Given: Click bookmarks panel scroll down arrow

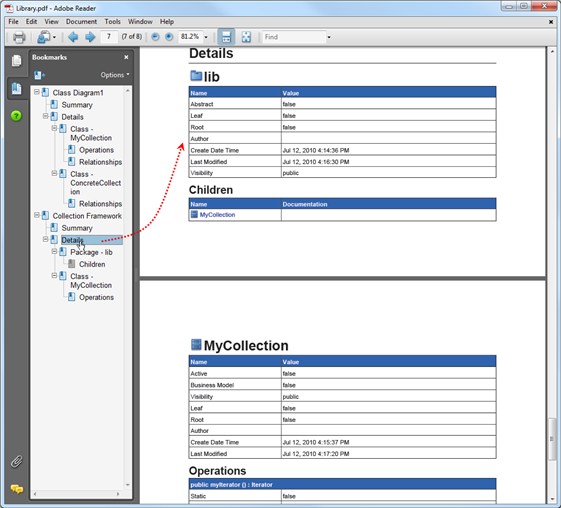Looking at the screenshot, I should tap(127, 485).
